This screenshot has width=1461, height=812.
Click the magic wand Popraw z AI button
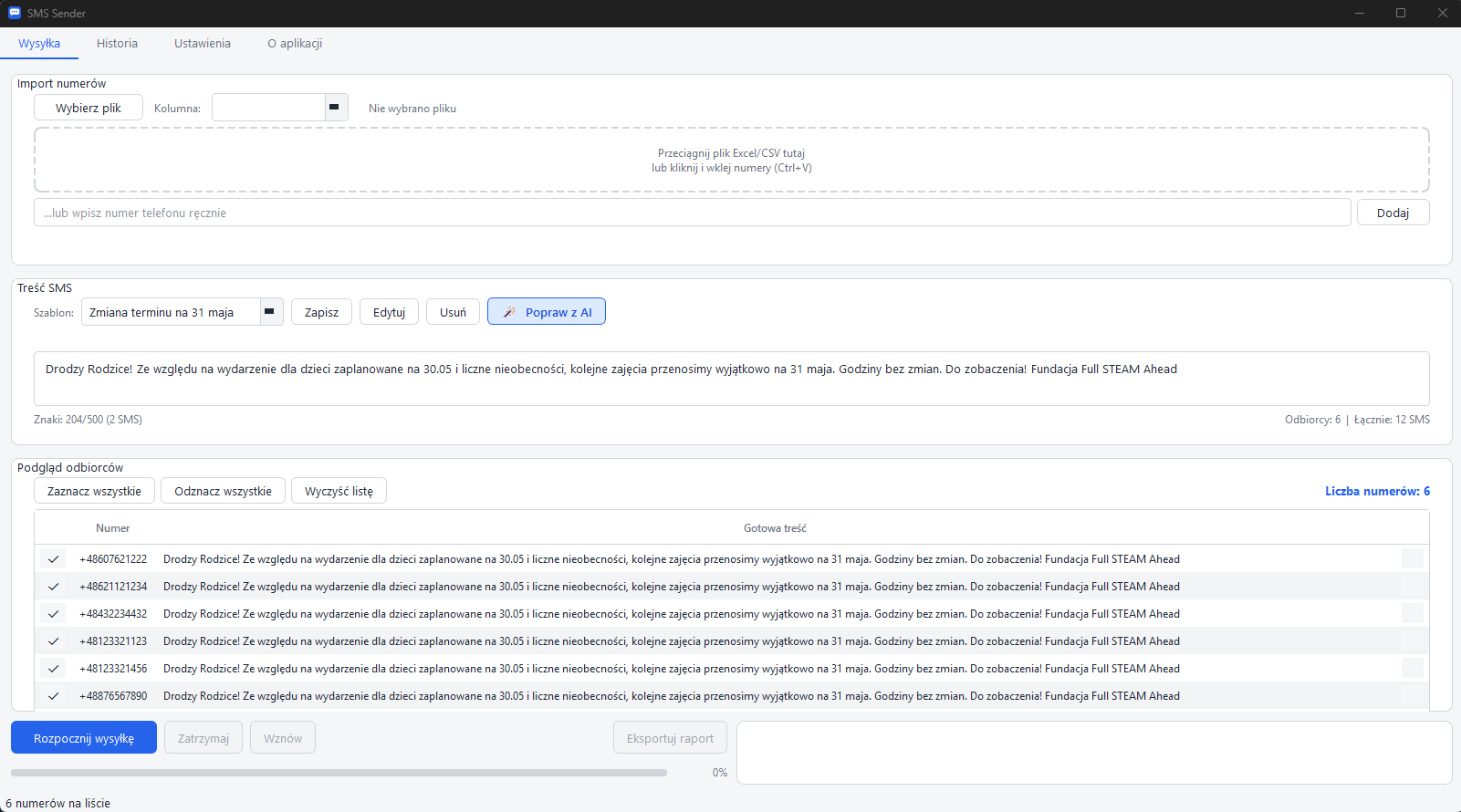tap(547, 312)
